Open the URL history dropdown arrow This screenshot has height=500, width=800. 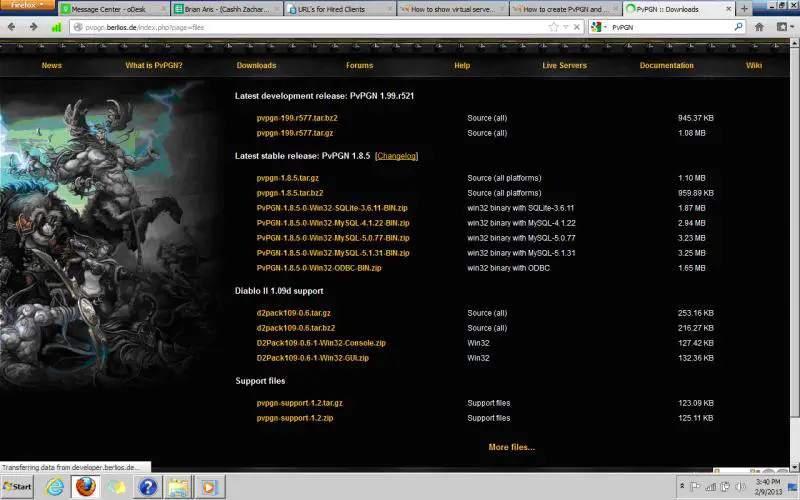click(565, 27)
